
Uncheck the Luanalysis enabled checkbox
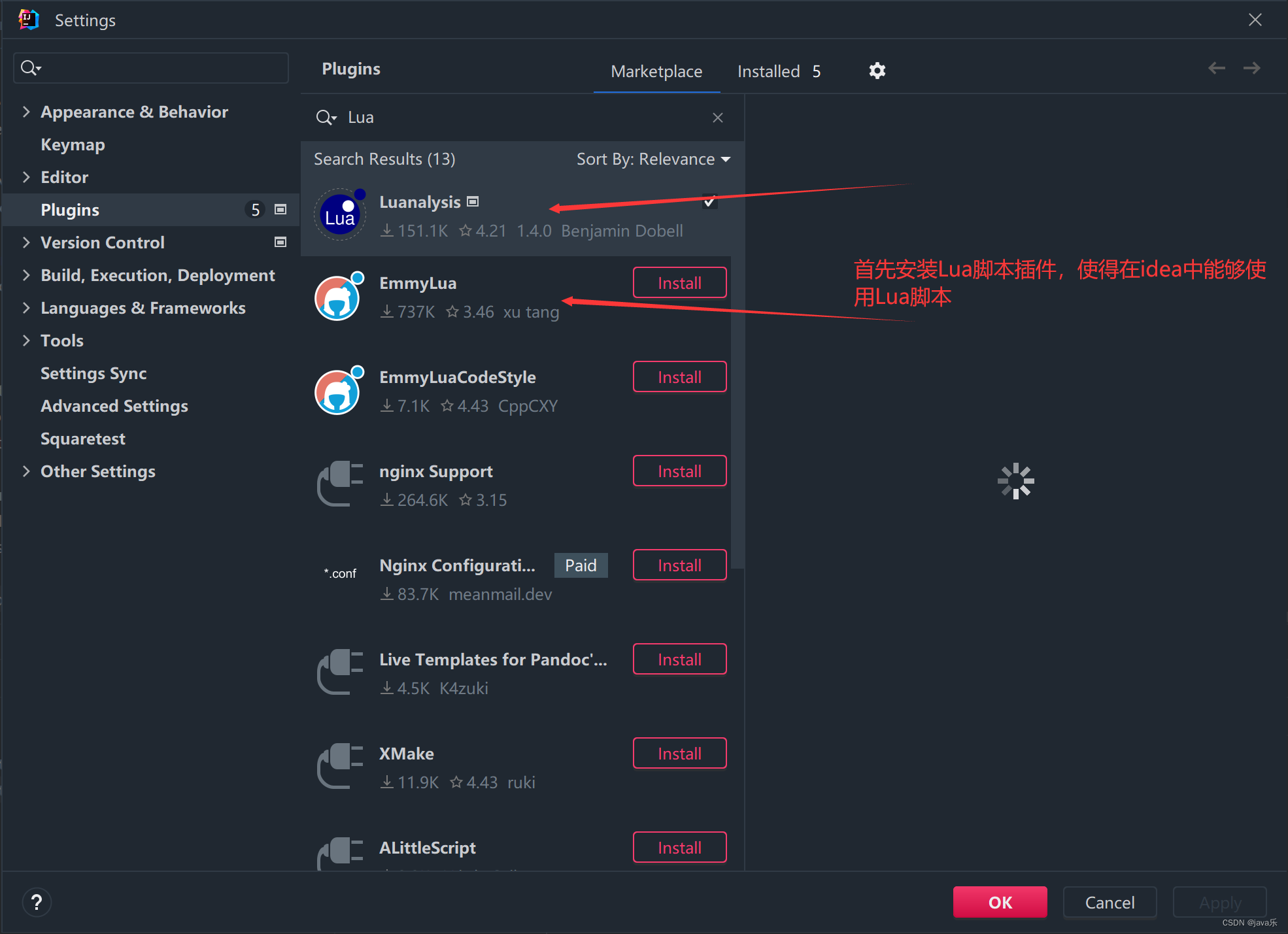point(709,202)
